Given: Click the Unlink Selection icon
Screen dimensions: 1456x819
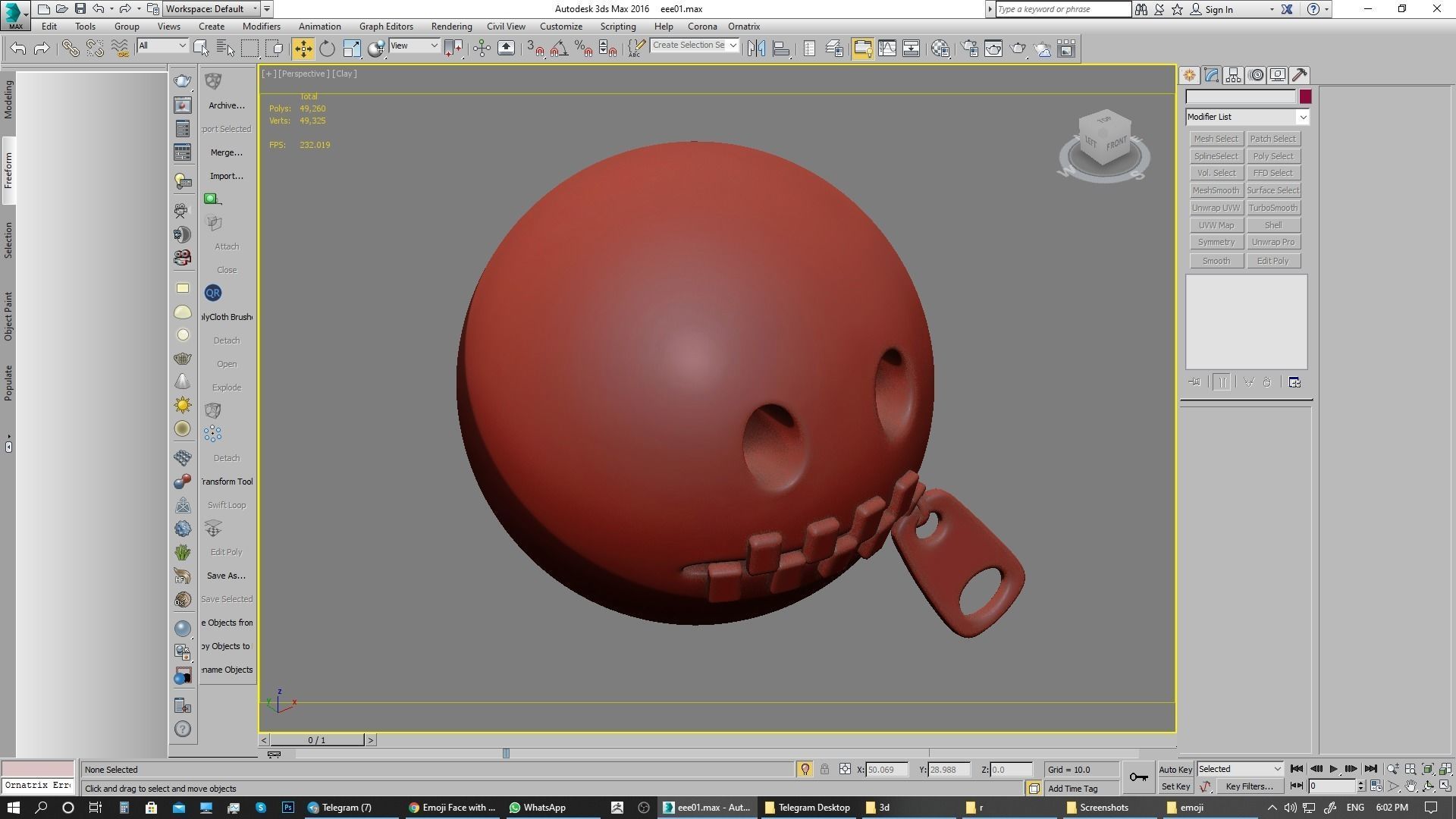Looking at the screenshot, I should coord(95,49).
